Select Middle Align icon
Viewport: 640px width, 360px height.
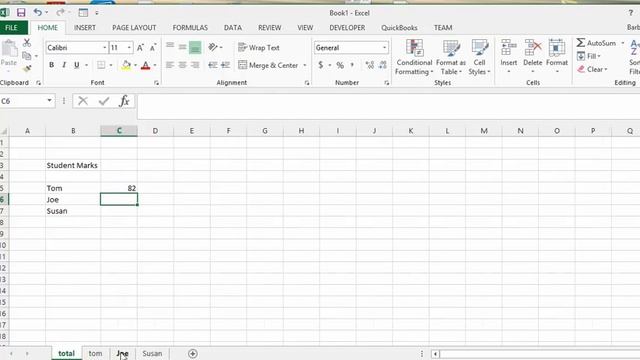pyautogui.click(x=182, y=47)
